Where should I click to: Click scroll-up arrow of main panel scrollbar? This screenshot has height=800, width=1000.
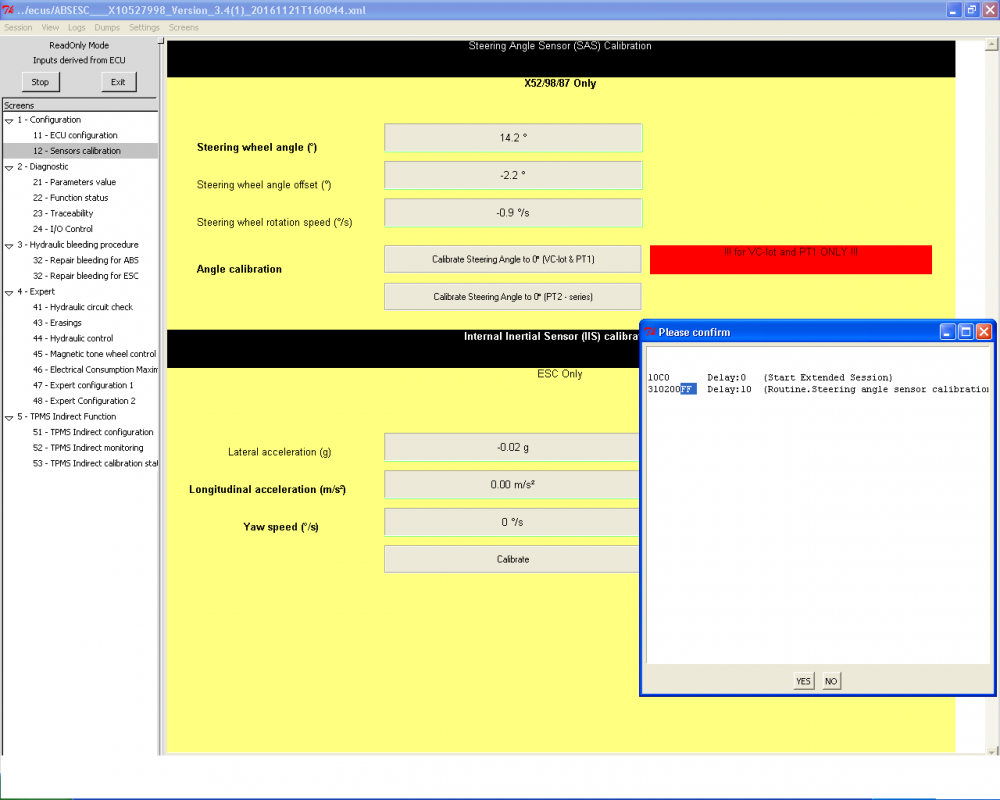992,45
